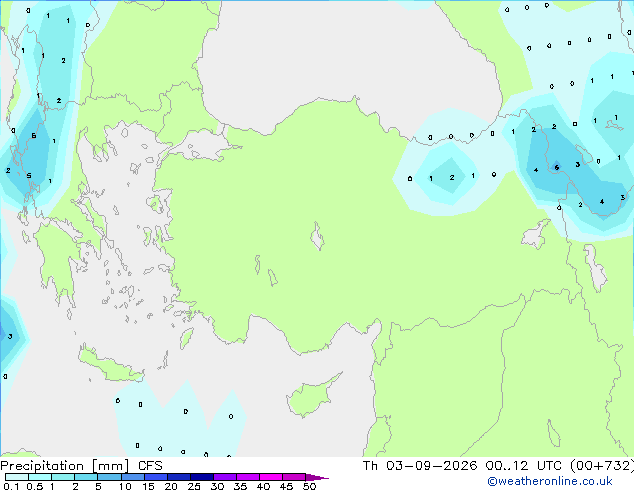Pick the 30–35 mm purple legend swatch
The height and width of the screenshot is (490, 634).
pyautogui.click(x=225, y=477)
